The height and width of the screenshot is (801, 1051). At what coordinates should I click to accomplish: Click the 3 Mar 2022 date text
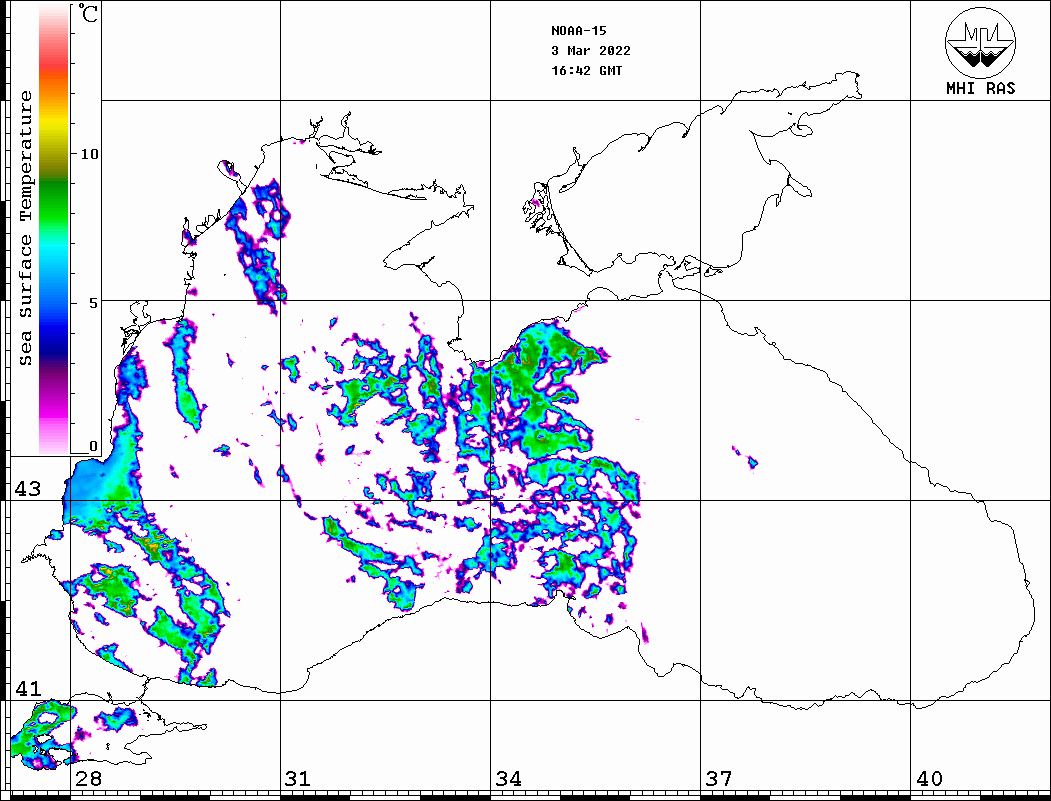591,51
